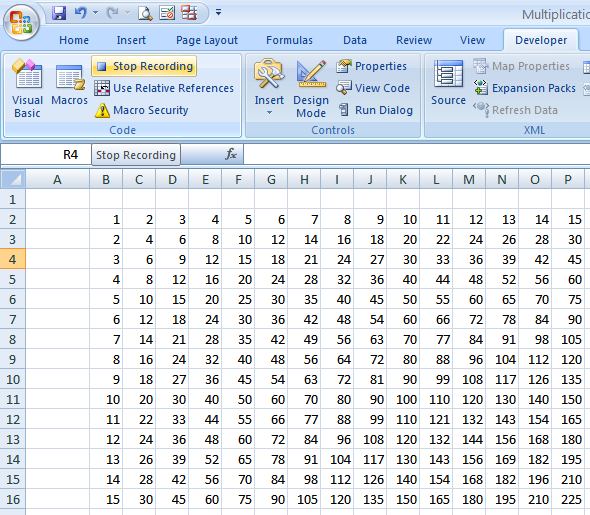Open Macro Security settings
590x515 pixels.
142,110
